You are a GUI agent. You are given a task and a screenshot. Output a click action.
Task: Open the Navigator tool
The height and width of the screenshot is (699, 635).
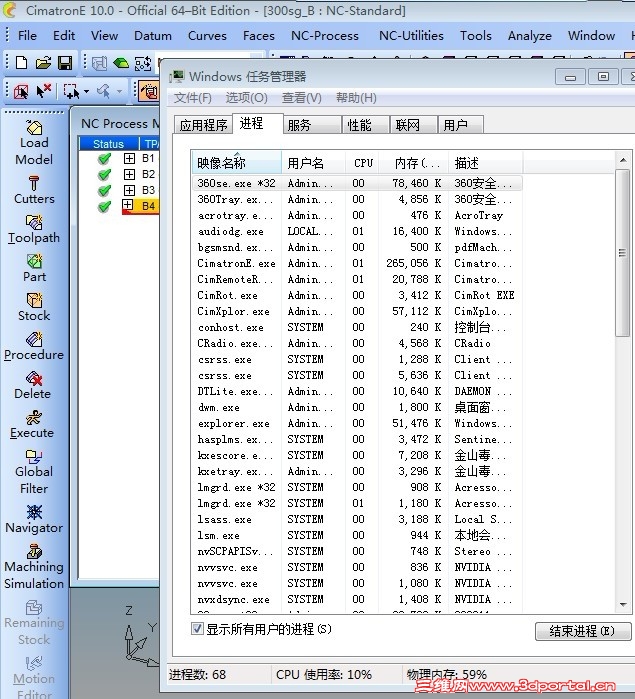click(x=34, y=520)
